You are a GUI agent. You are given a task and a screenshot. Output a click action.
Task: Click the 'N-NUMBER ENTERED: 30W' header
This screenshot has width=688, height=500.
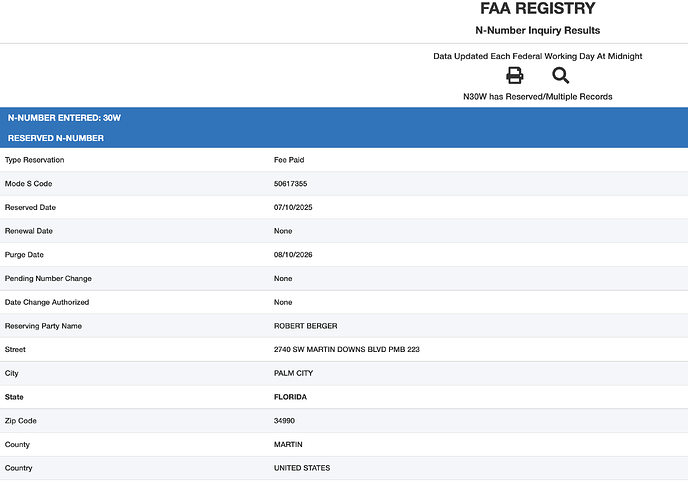pos(64,118)
